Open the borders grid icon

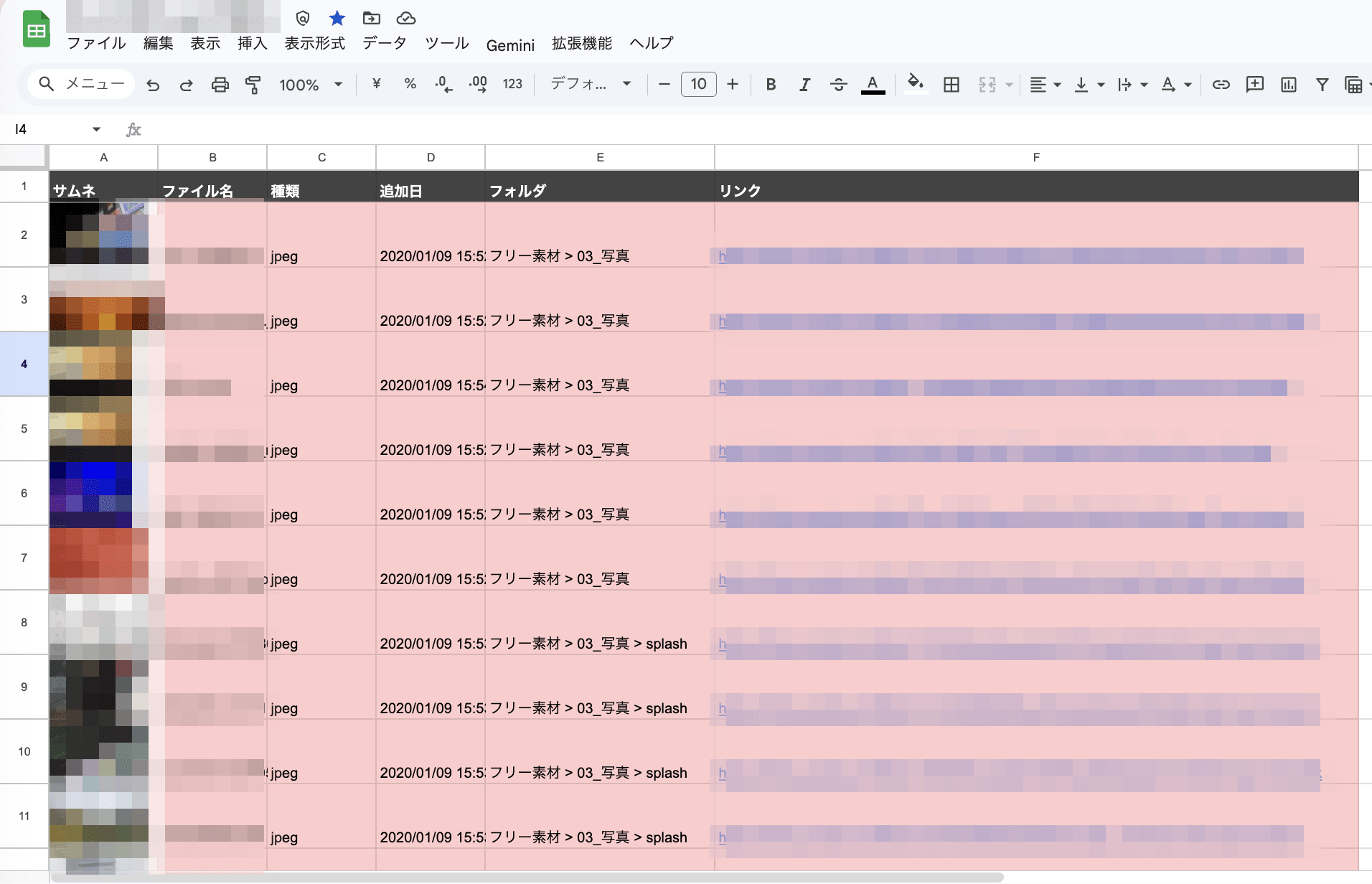point(951,85)
